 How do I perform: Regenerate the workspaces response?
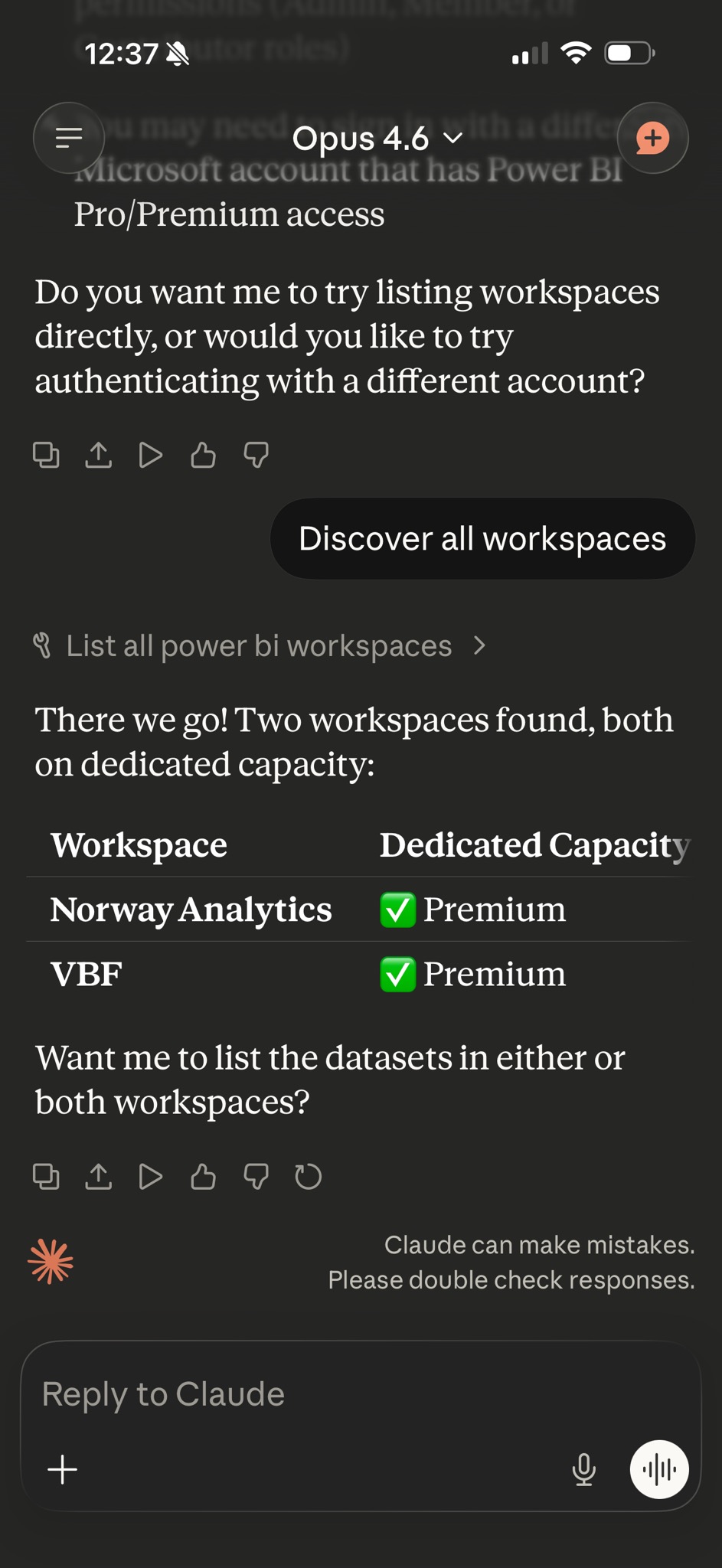pyautogui.click(x=307, y=1177)
